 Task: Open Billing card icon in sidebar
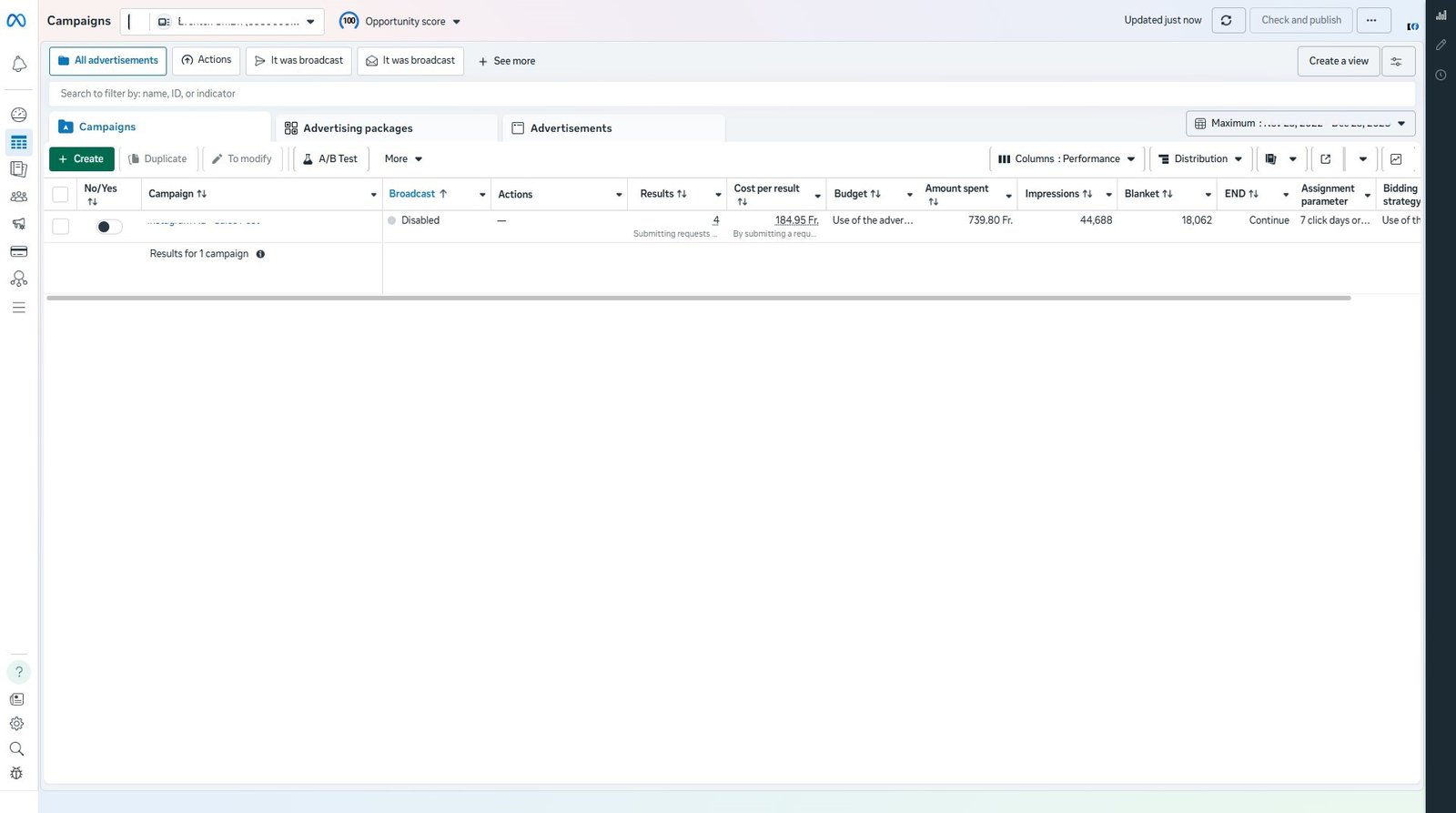tap(18, 251)
